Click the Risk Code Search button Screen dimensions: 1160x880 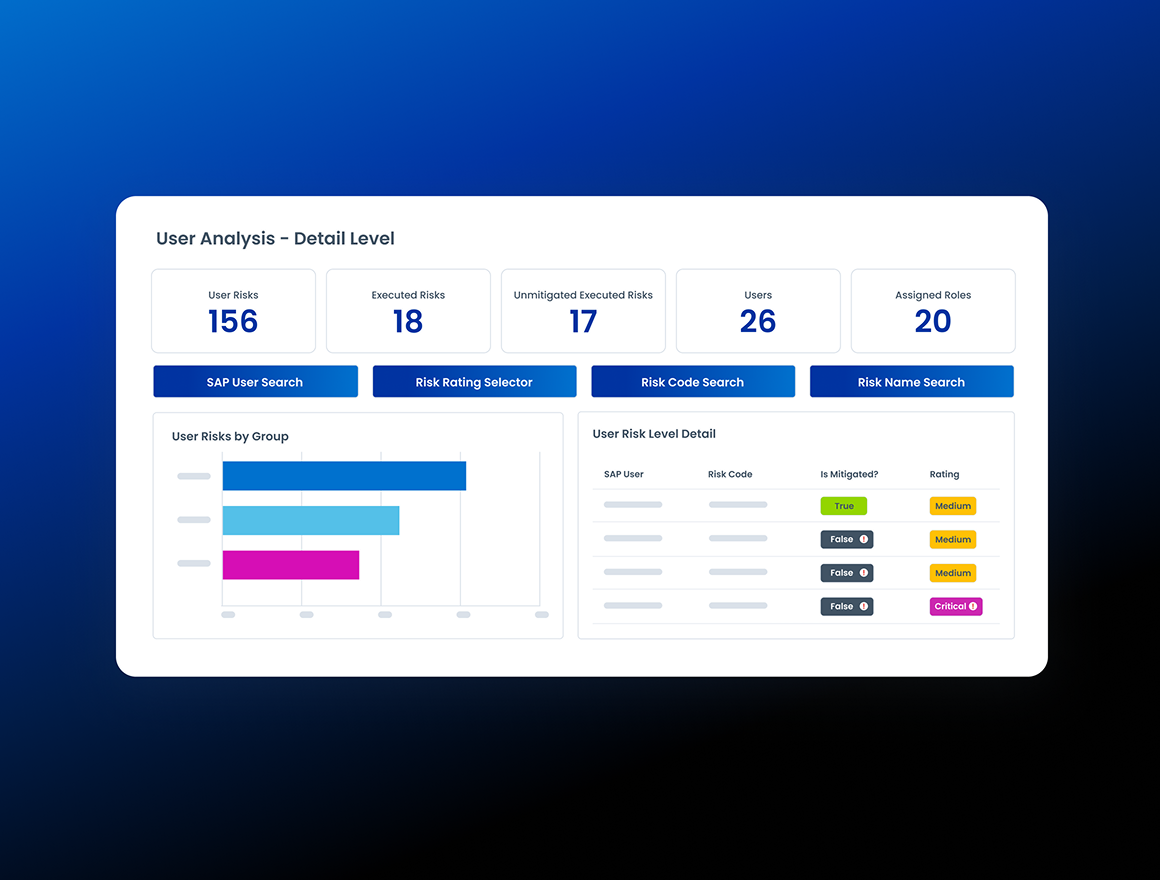[x=693, y=382]
